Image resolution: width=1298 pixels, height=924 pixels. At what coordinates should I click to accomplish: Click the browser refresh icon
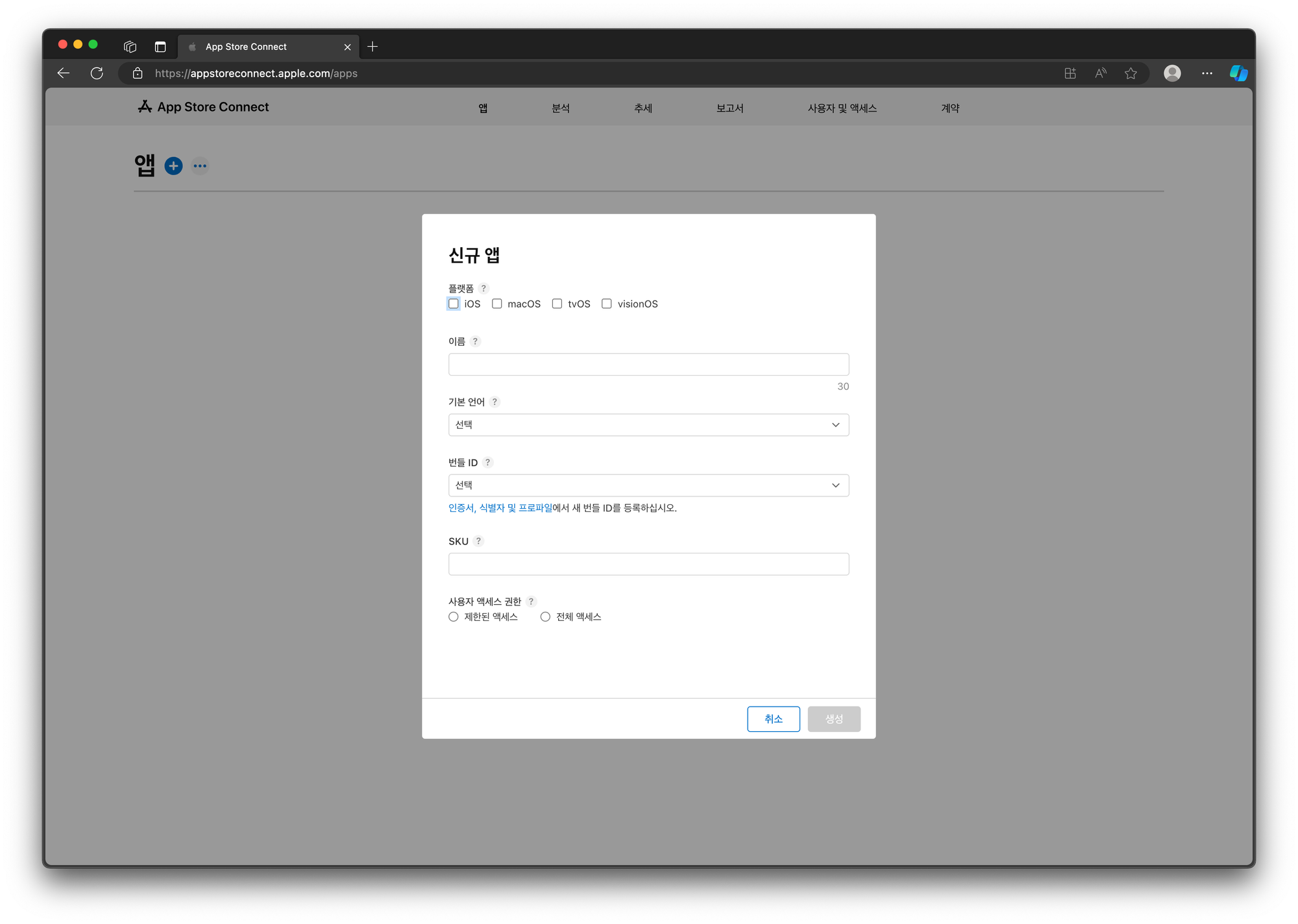(x=97, y=73)
